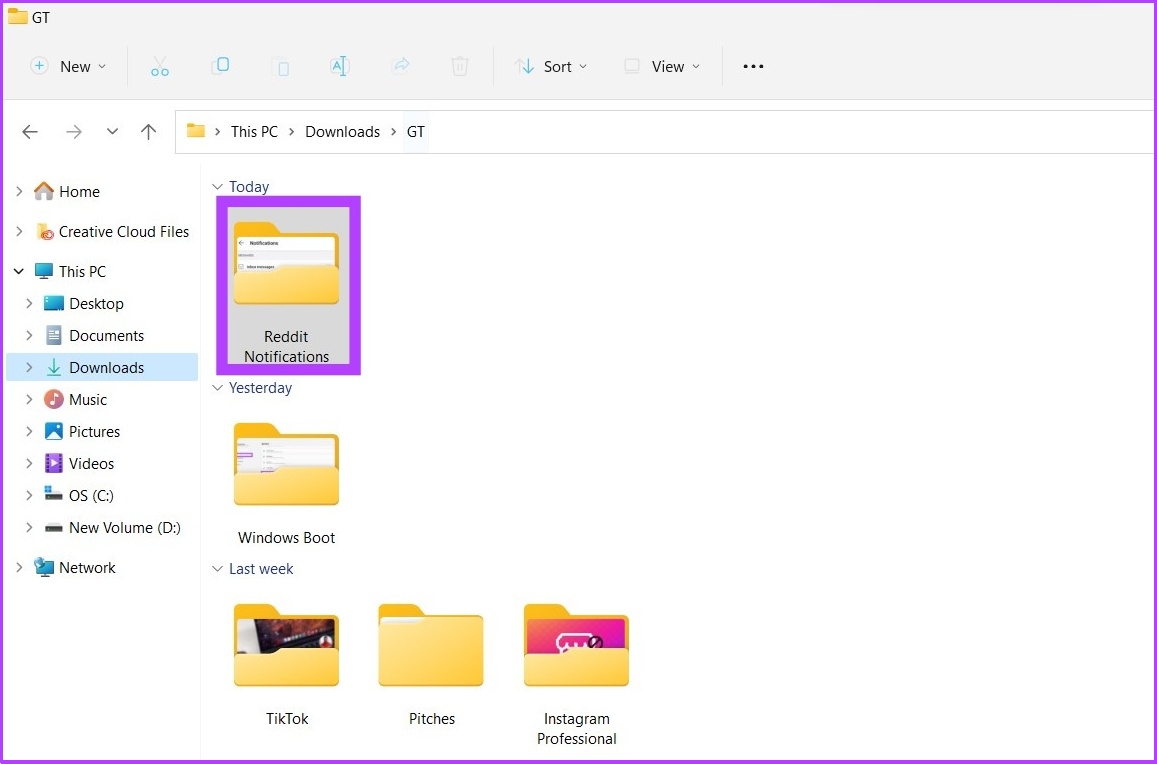Open the Sort dropdown menu

point(551,66)
